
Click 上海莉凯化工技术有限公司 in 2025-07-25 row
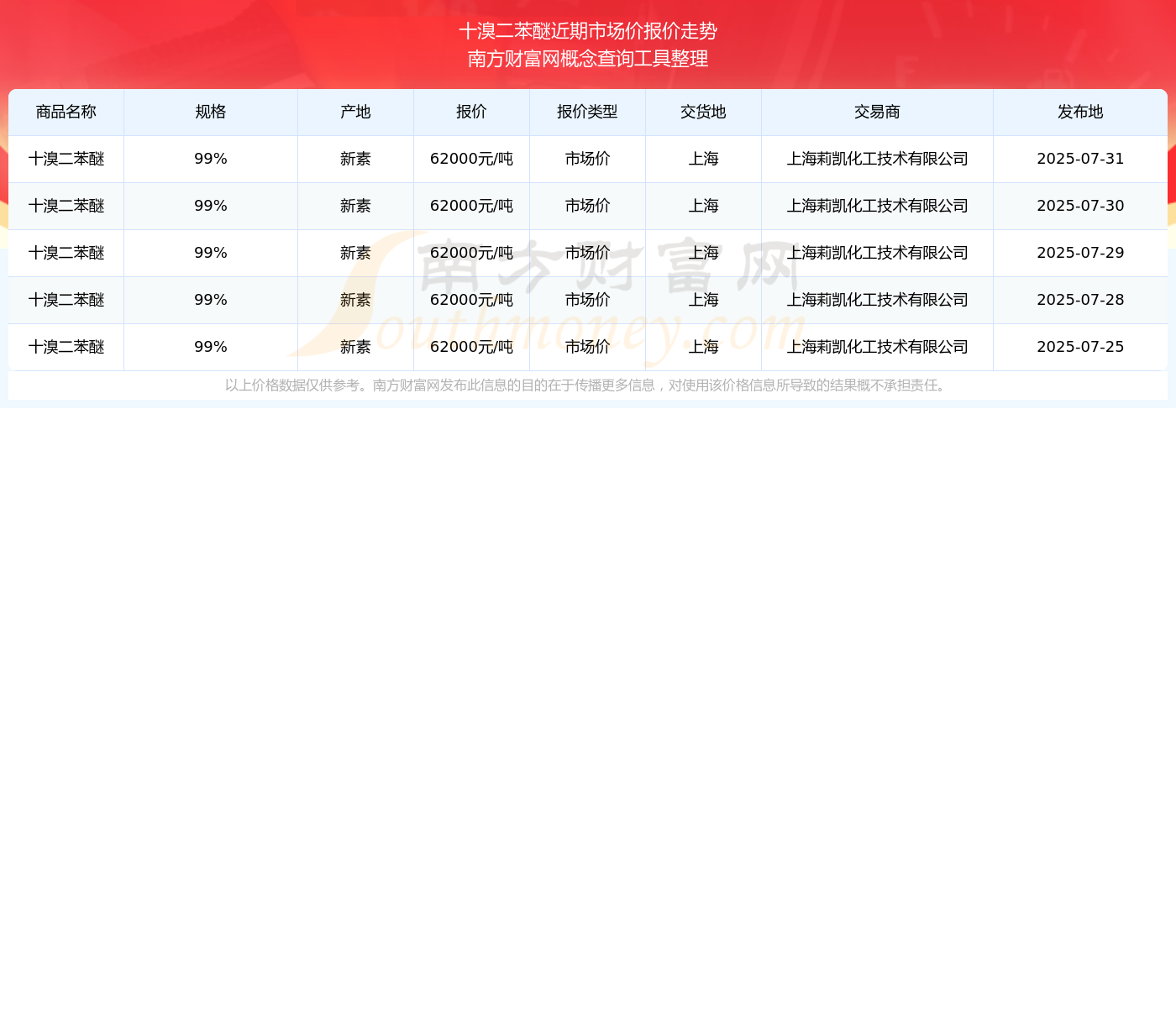878,347
